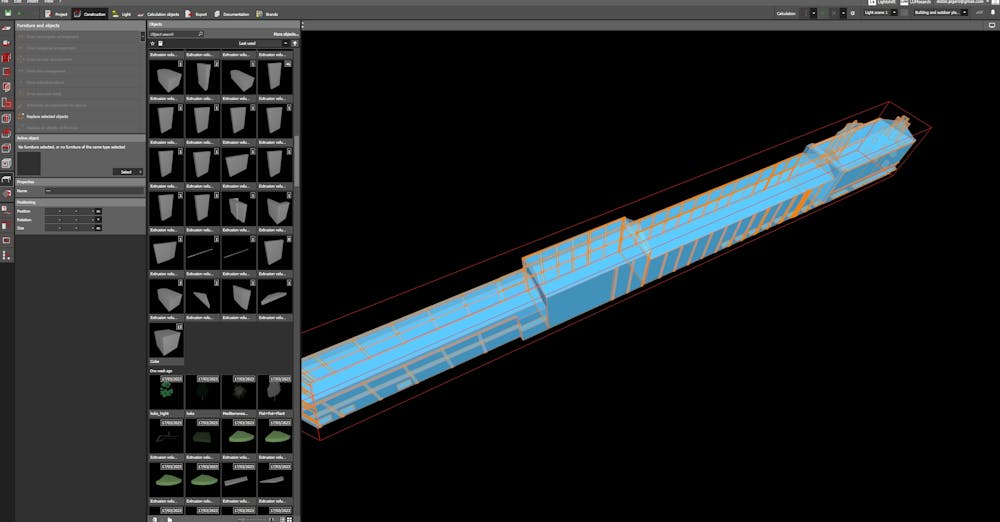This screenshot has width=1000, height=522.
Task: Open the Project mode tab
Action: pos(56,14)
